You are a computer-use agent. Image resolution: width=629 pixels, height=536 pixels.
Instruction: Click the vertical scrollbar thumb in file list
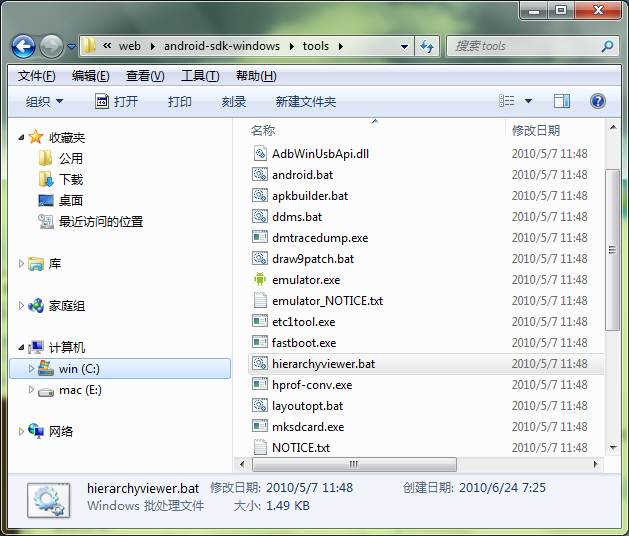pos(612,250)
